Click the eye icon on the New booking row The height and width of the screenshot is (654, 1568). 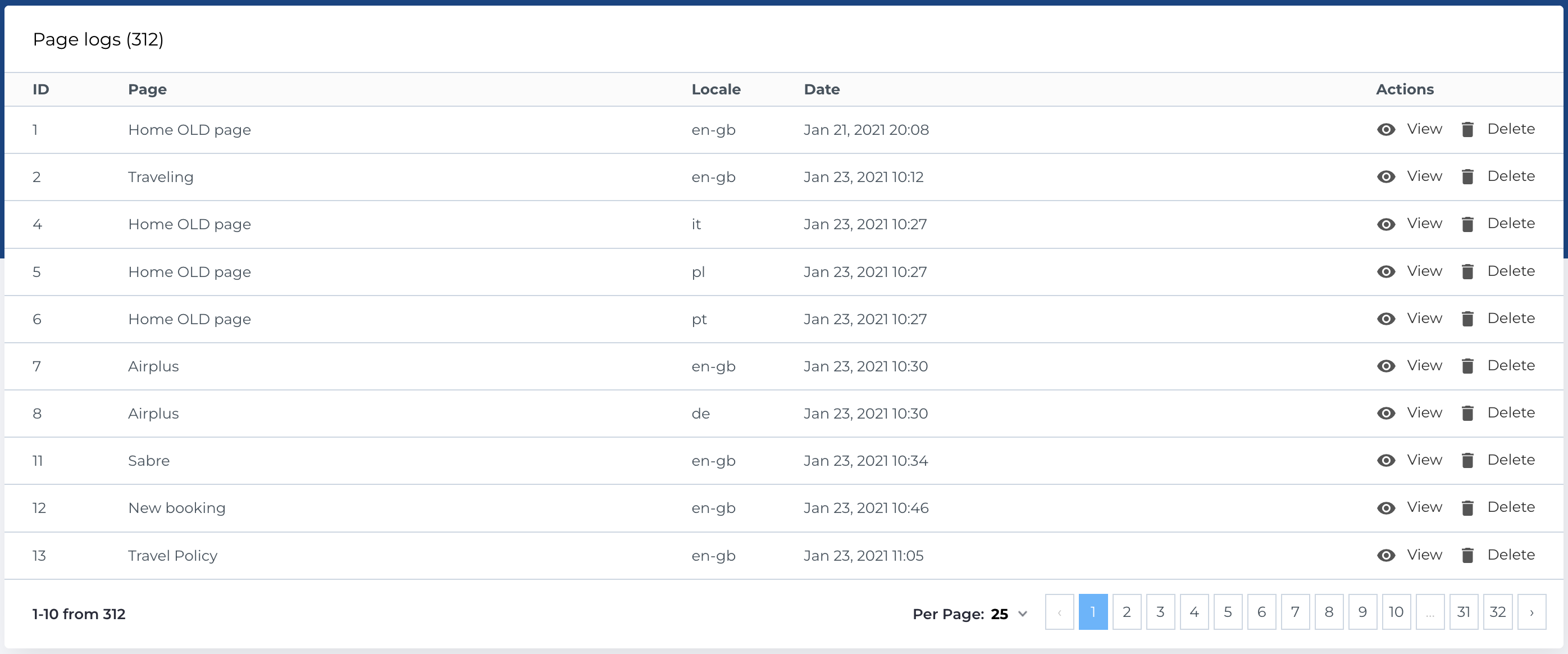click(1387, 507)
